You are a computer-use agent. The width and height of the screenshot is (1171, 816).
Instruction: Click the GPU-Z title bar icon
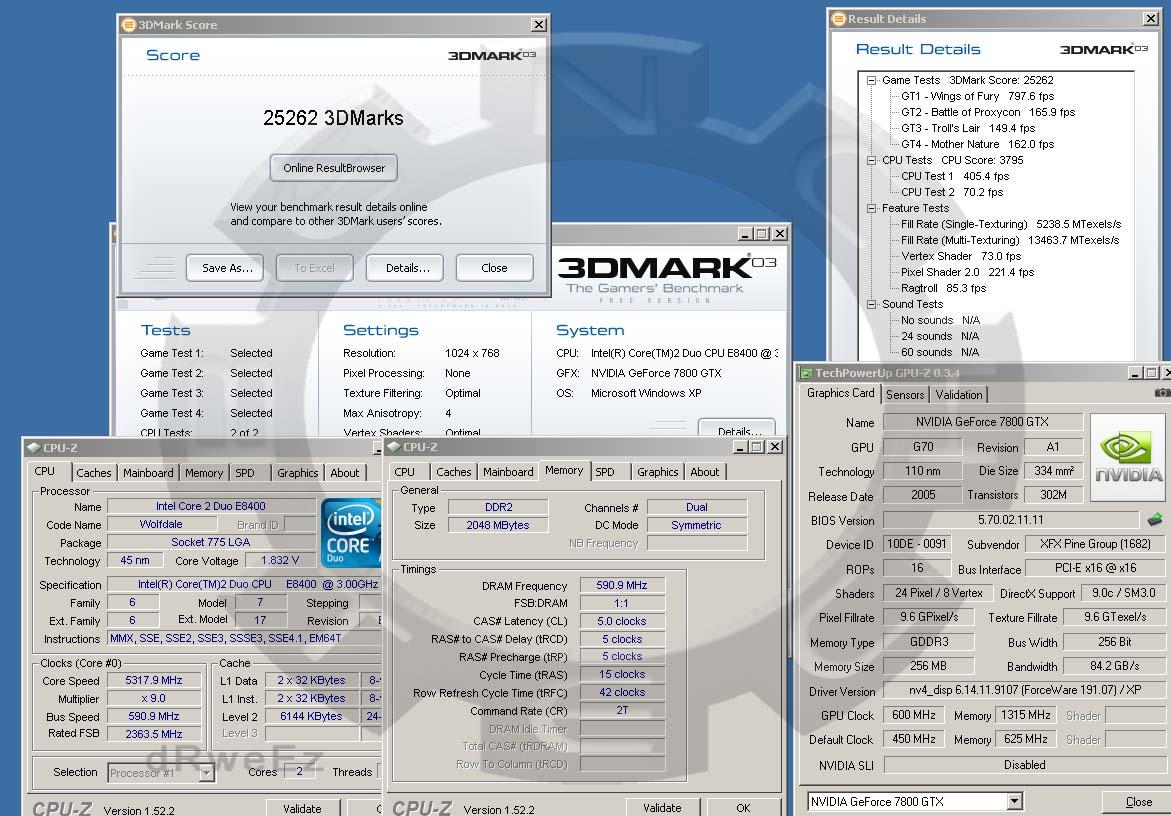pyautogui.click(x=806, y=373)
